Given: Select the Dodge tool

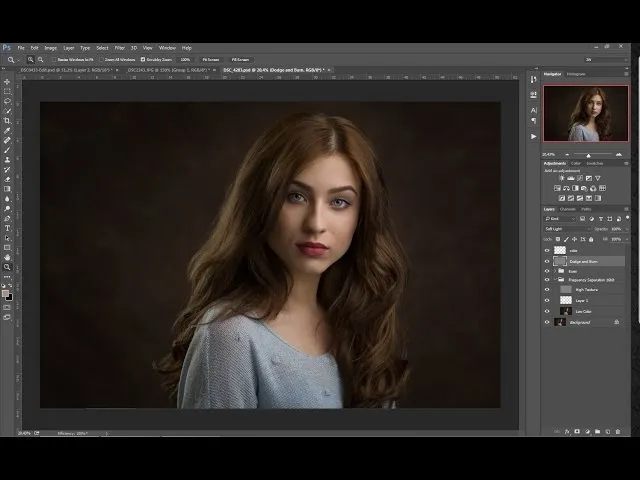Looking at the screenshot, I should [x=7, y=209].
